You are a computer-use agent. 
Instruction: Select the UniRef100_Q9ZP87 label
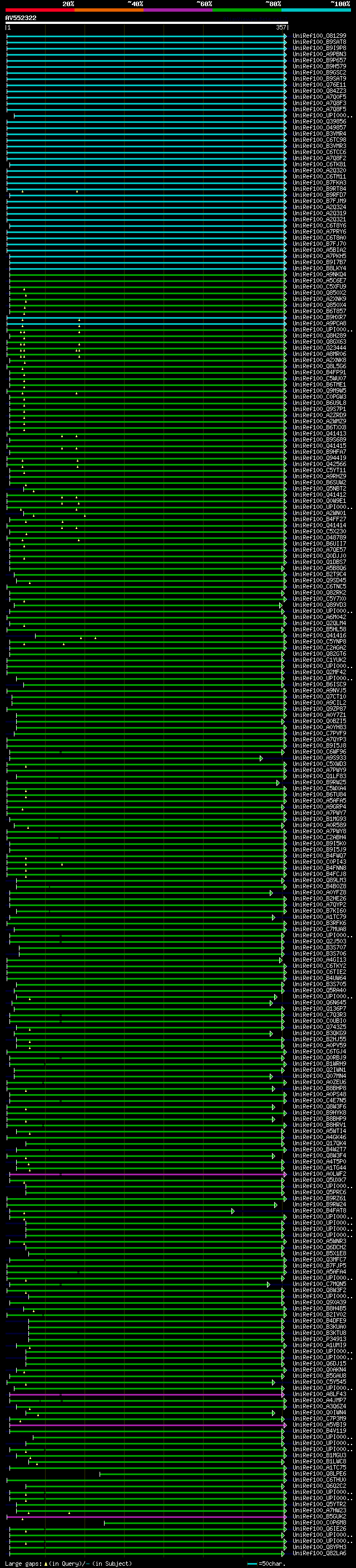[x=319, y=709]
